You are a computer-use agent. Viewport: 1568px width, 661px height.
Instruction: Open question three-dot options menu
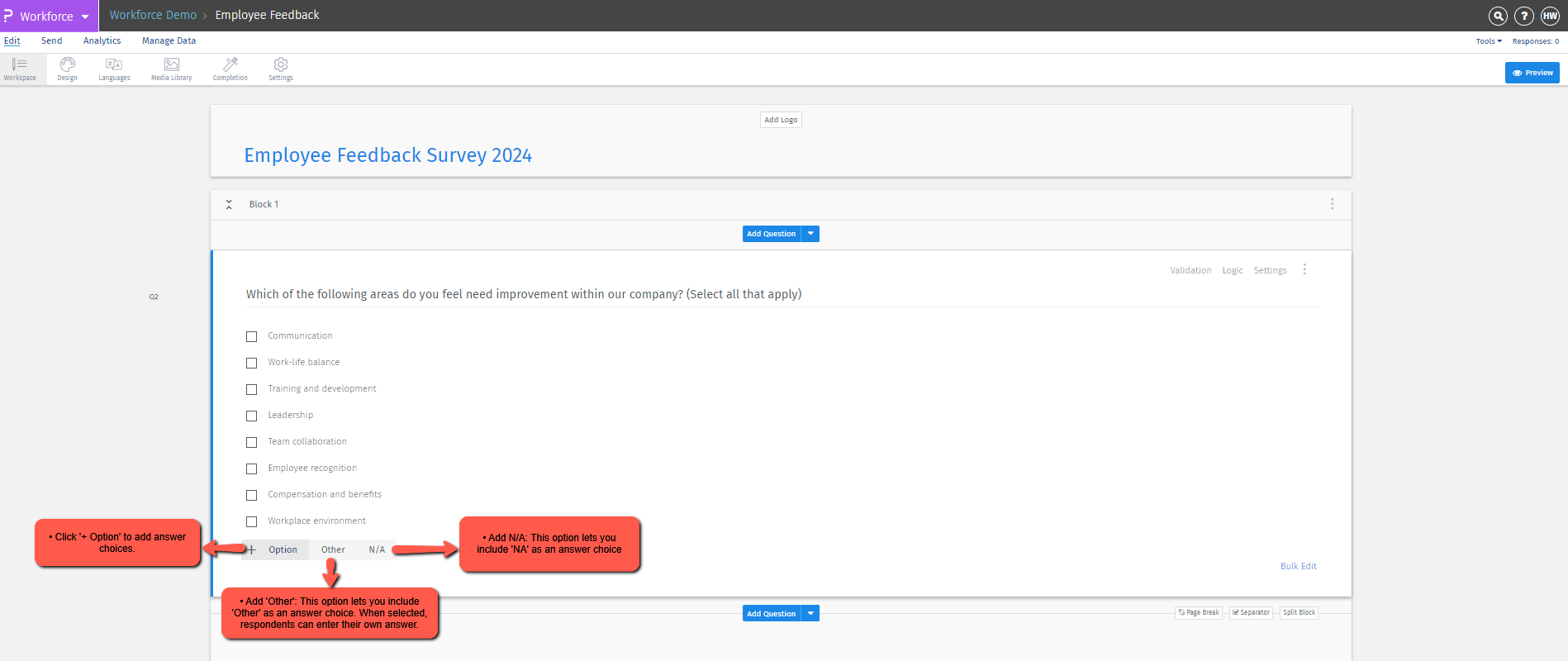tap(1304, 269)
